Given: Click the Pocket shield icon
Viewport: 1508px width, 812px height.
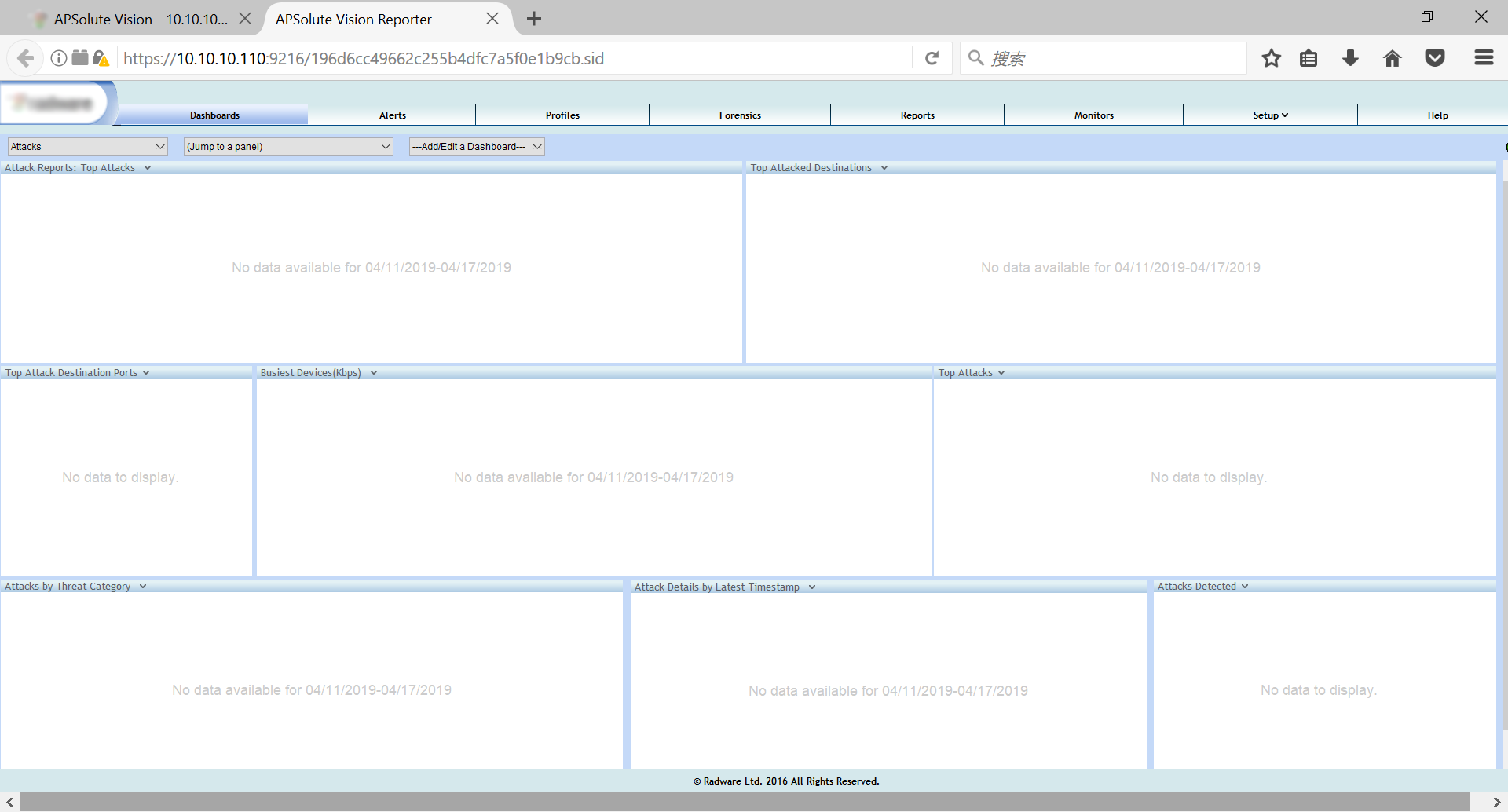Looking at the screenshot, I should click(x=1434, y=58).
